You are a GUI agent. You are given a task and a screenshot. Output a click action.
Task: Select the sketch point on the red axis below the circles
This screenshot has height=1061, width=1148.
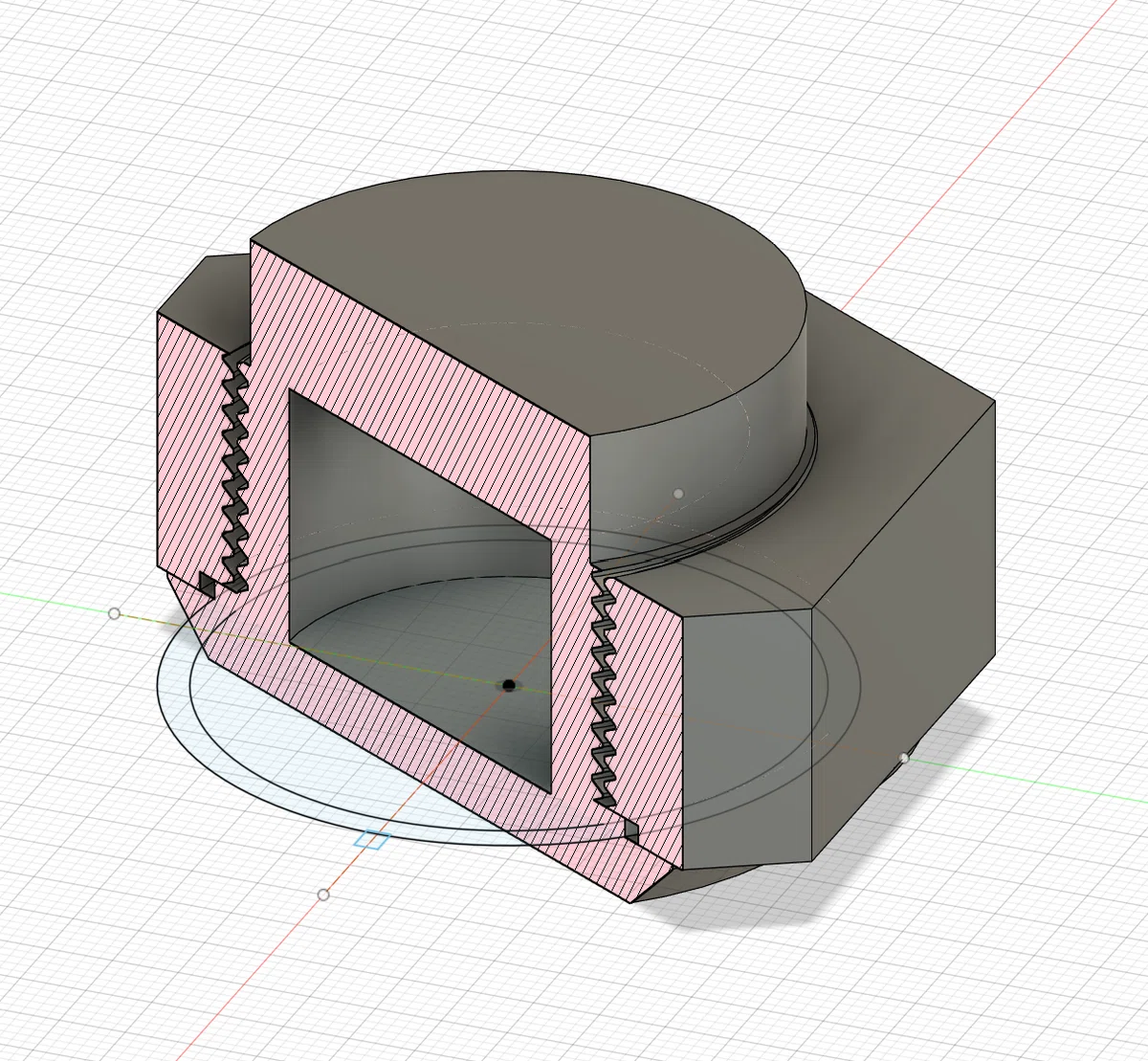(323, 895)
